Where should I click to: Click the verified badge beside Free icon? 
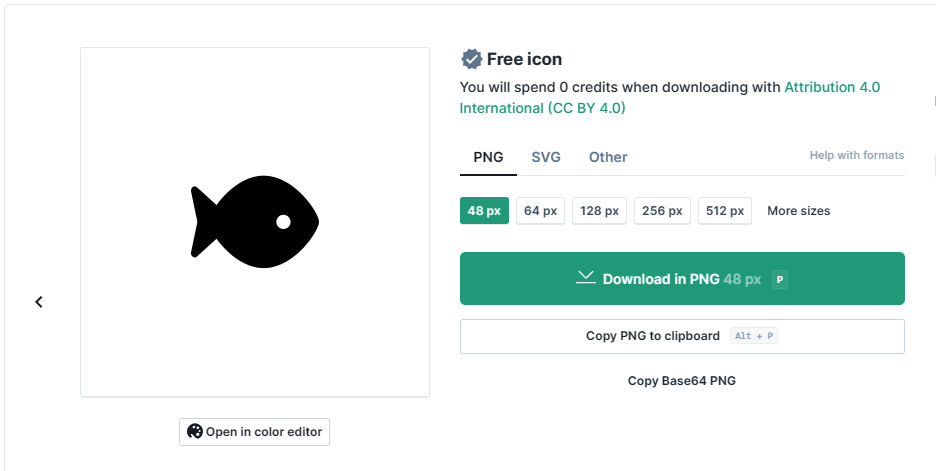tap(472, 59)
